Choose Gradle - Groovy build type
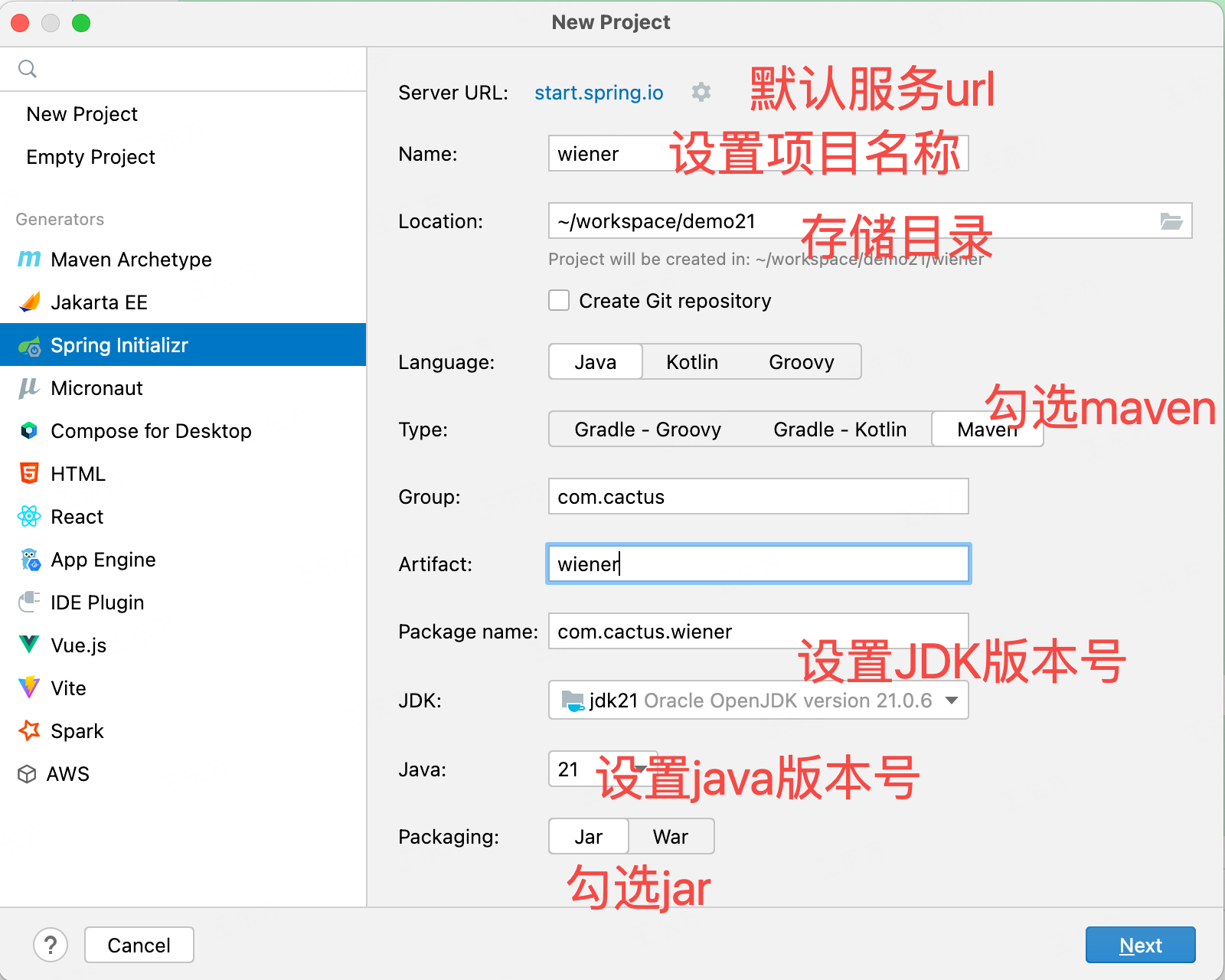Image resolution: width=1225 pixels, height=980 pixels. (x=648, y=429)
